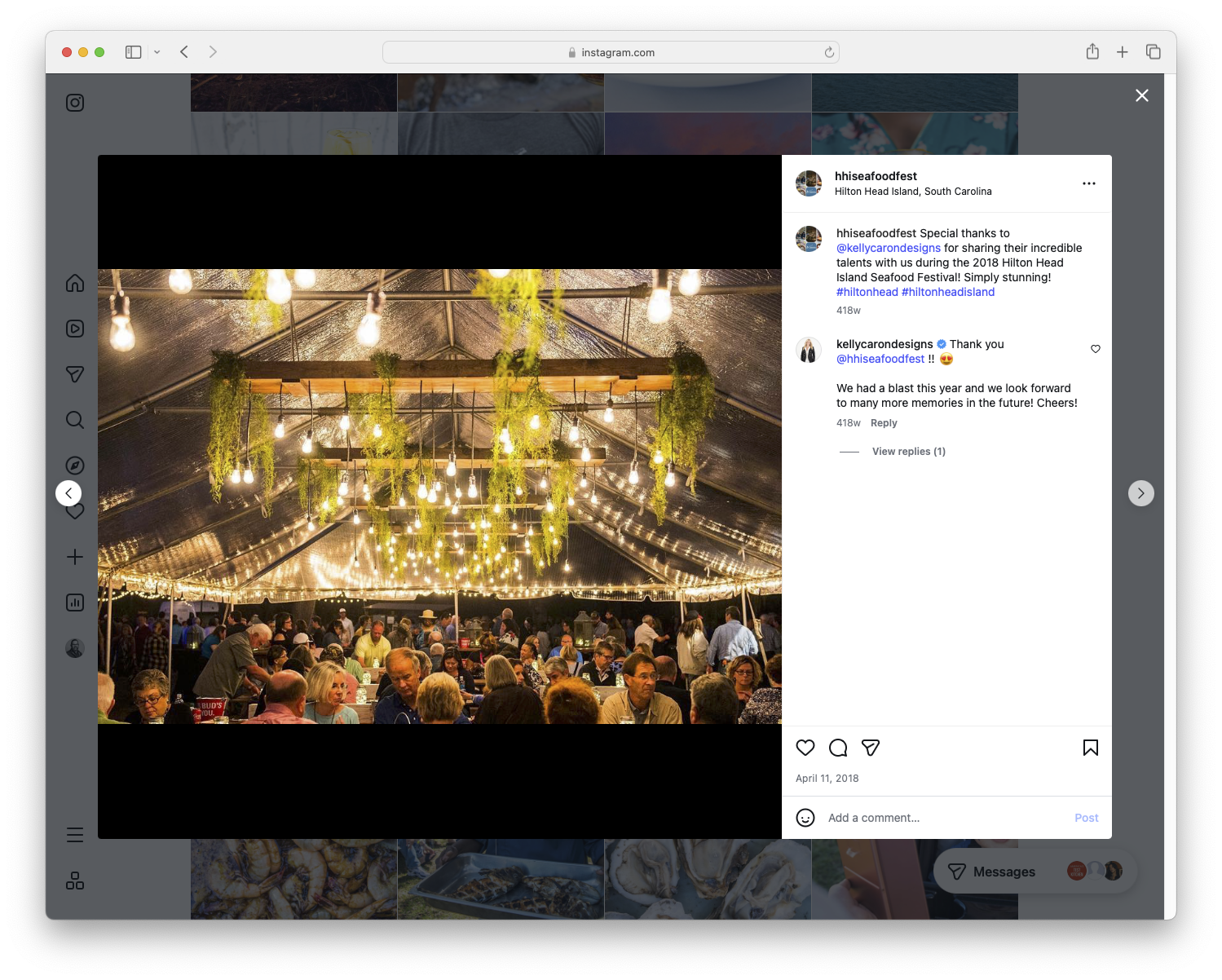The width and height of the screenshot is (1222, 980).
Task: Like kellycarondesigns' comment via its heart
Action: click(x=1095, y=349)
